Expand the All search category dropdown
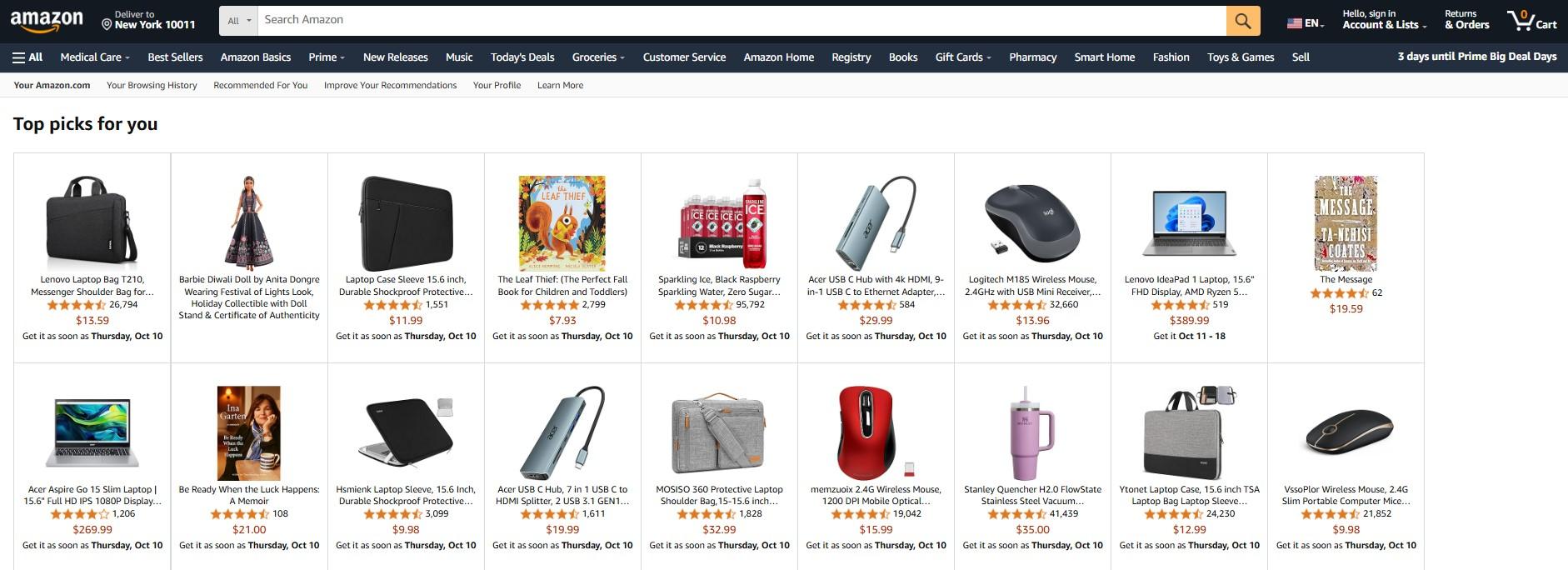The image size is (1568, 570). [239, 21]
